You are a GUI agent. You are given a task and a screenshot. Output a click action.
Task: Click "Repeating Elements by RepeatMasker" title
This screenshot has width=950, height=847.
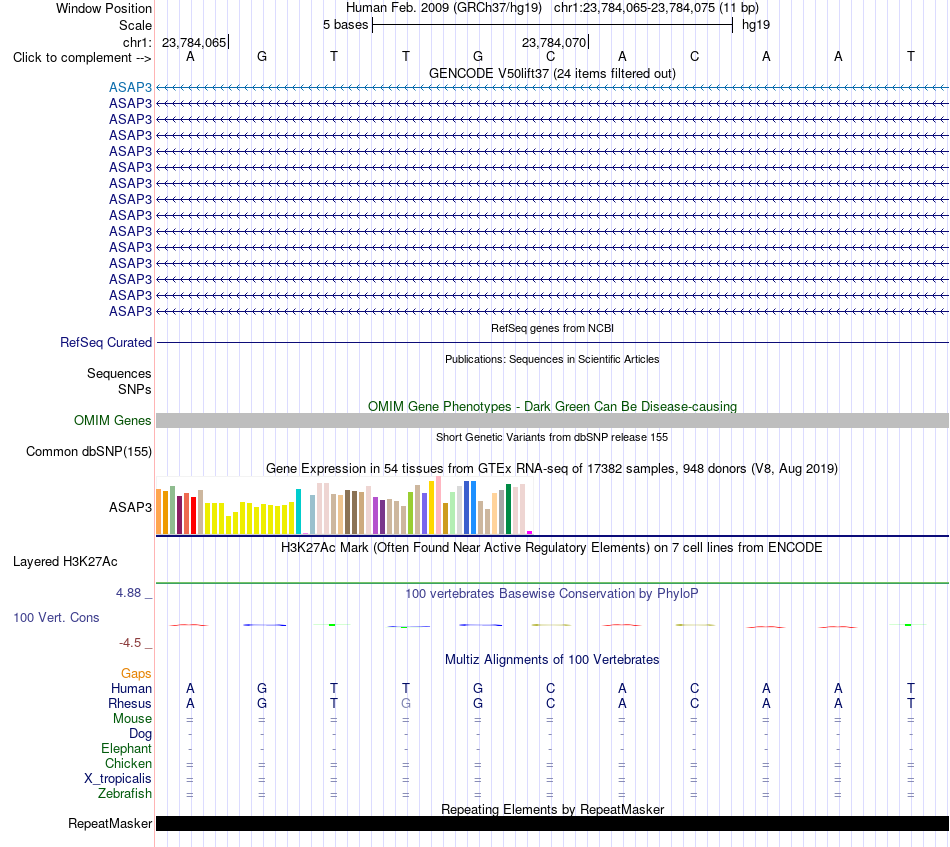pos(552,809)
